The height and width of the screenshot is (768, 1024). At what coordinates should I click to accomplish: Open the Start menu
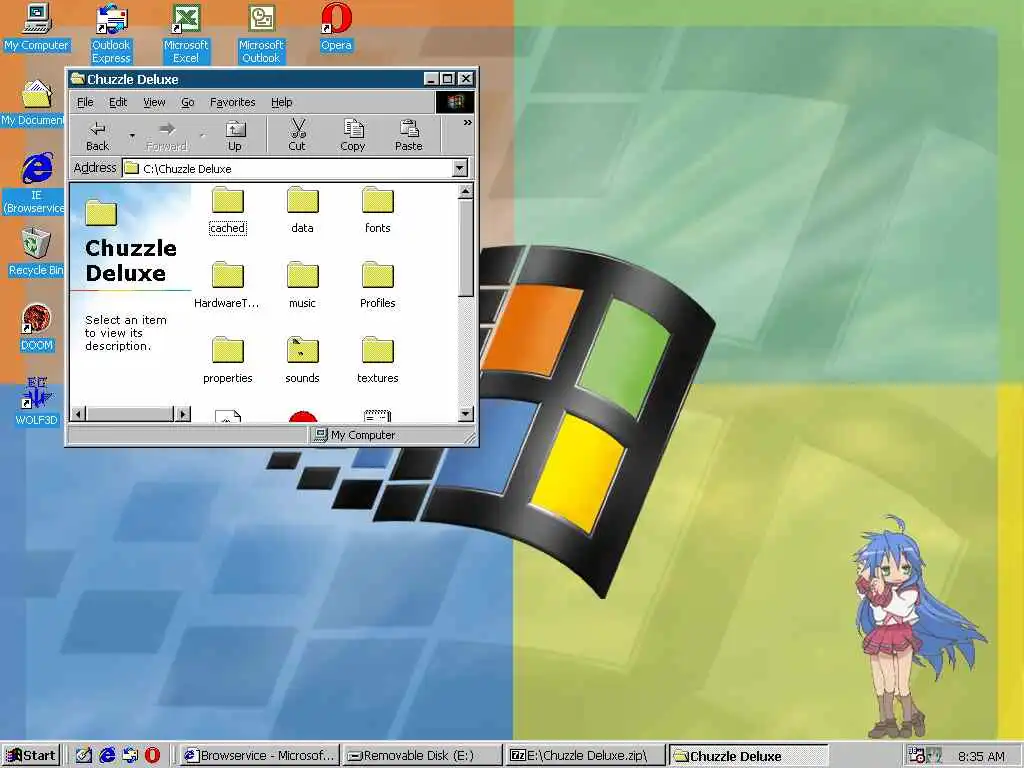(x=31, y=756)
